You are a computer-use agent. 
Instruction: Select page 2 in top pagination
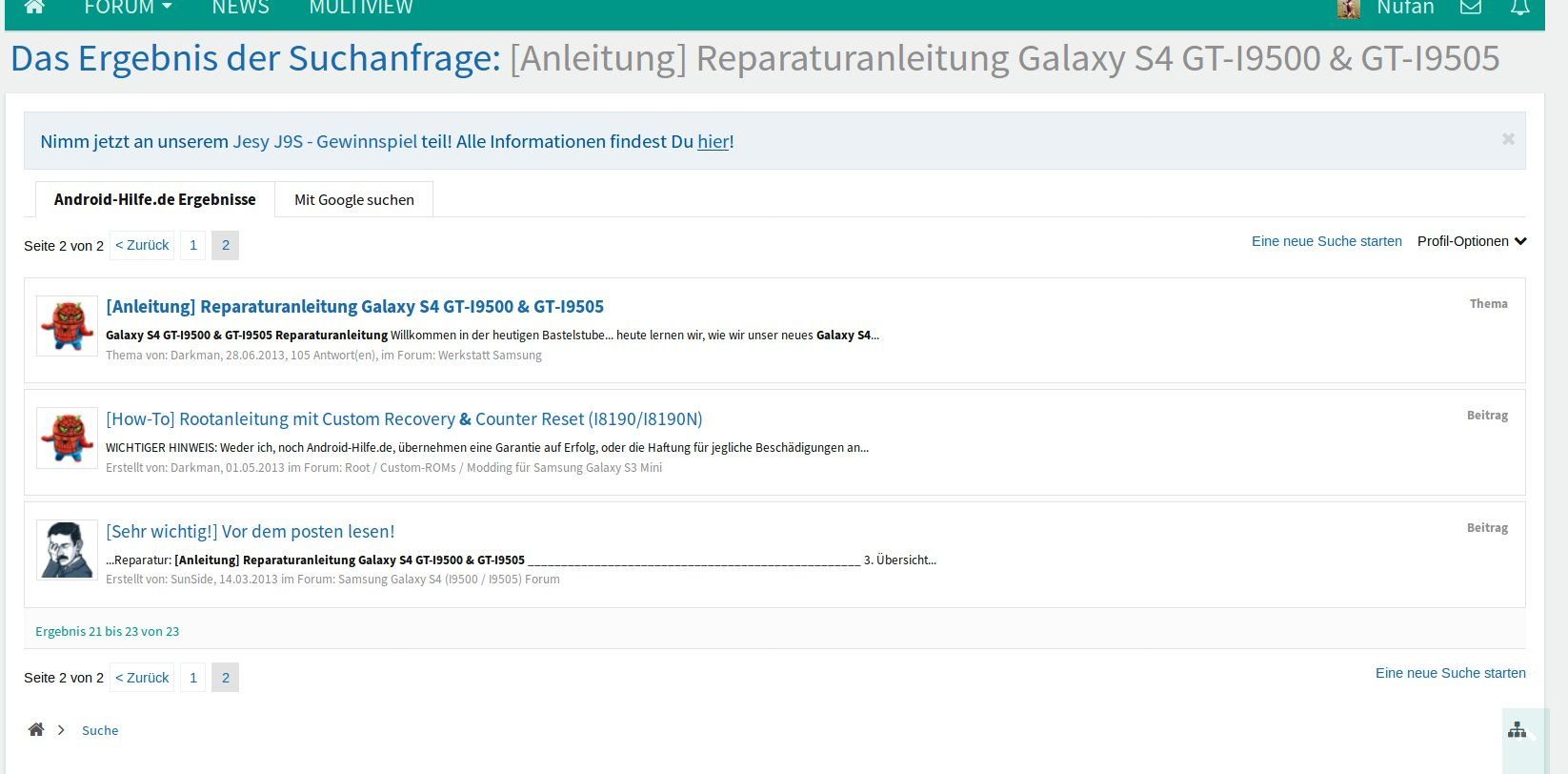click(226, 245)
